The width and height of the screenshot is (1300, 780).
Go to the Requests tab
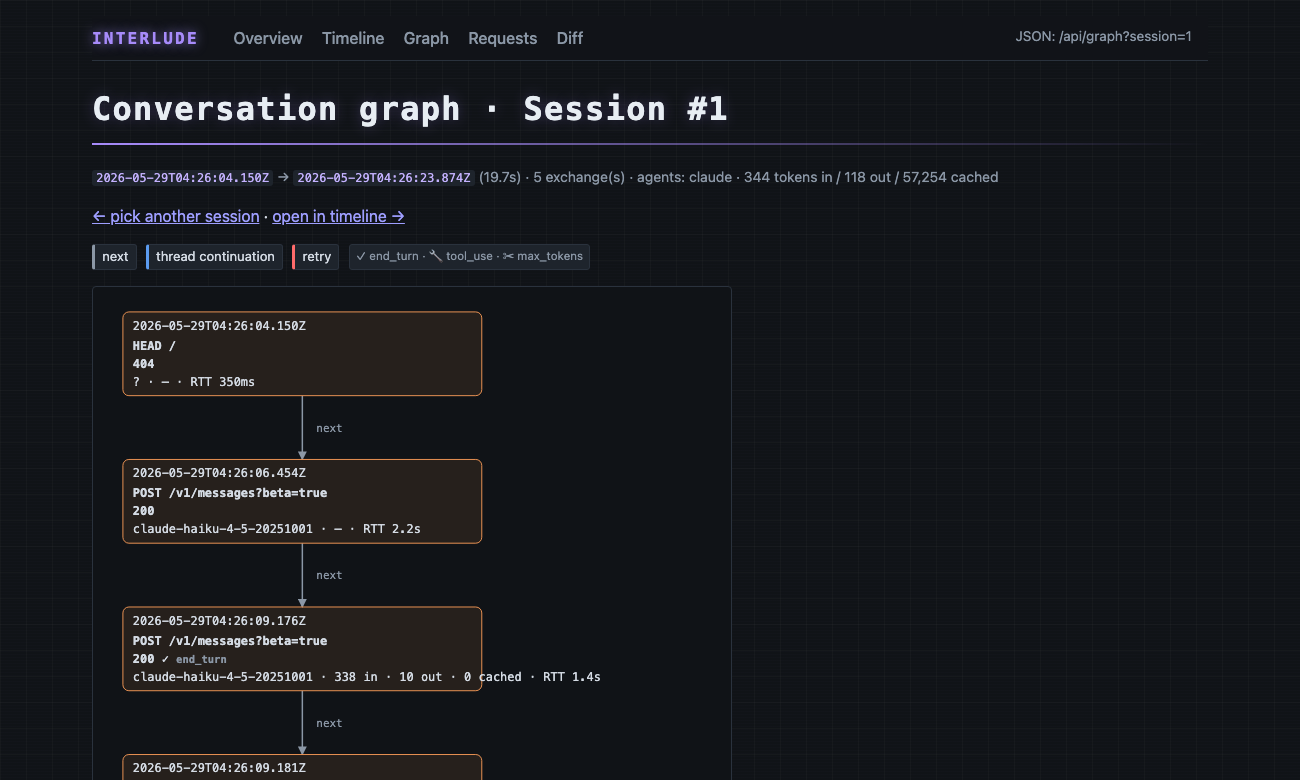503,38
